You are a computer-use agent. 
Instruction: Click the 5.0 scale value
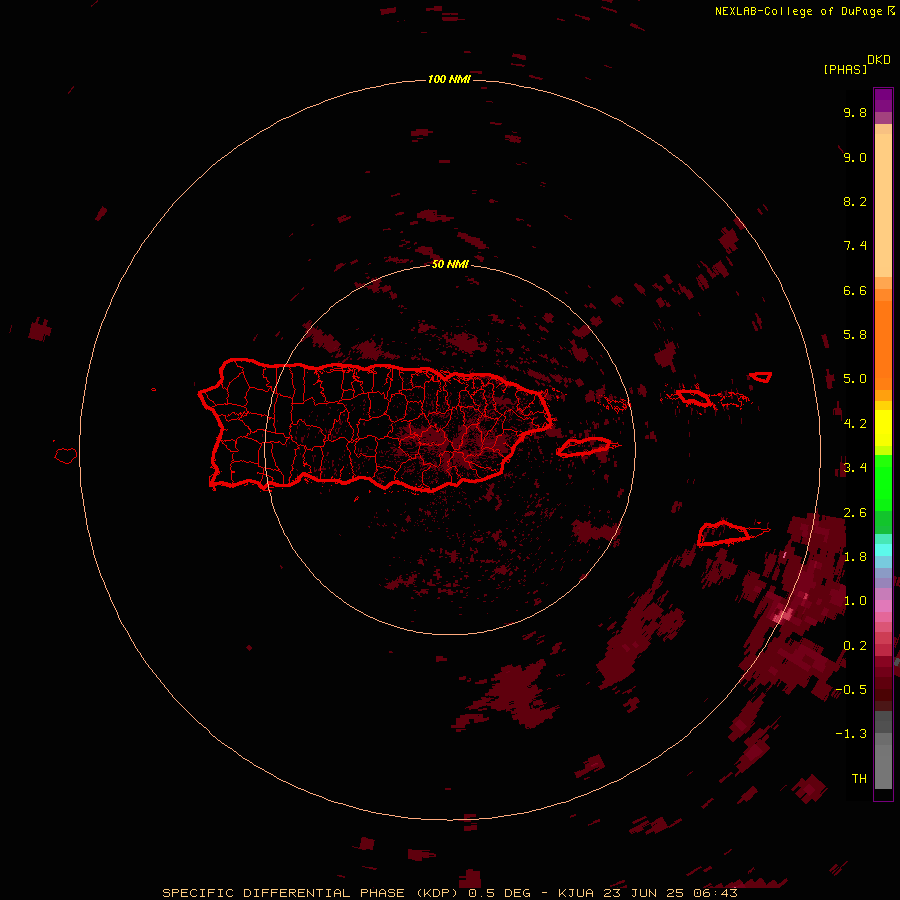tap(855, 379)
